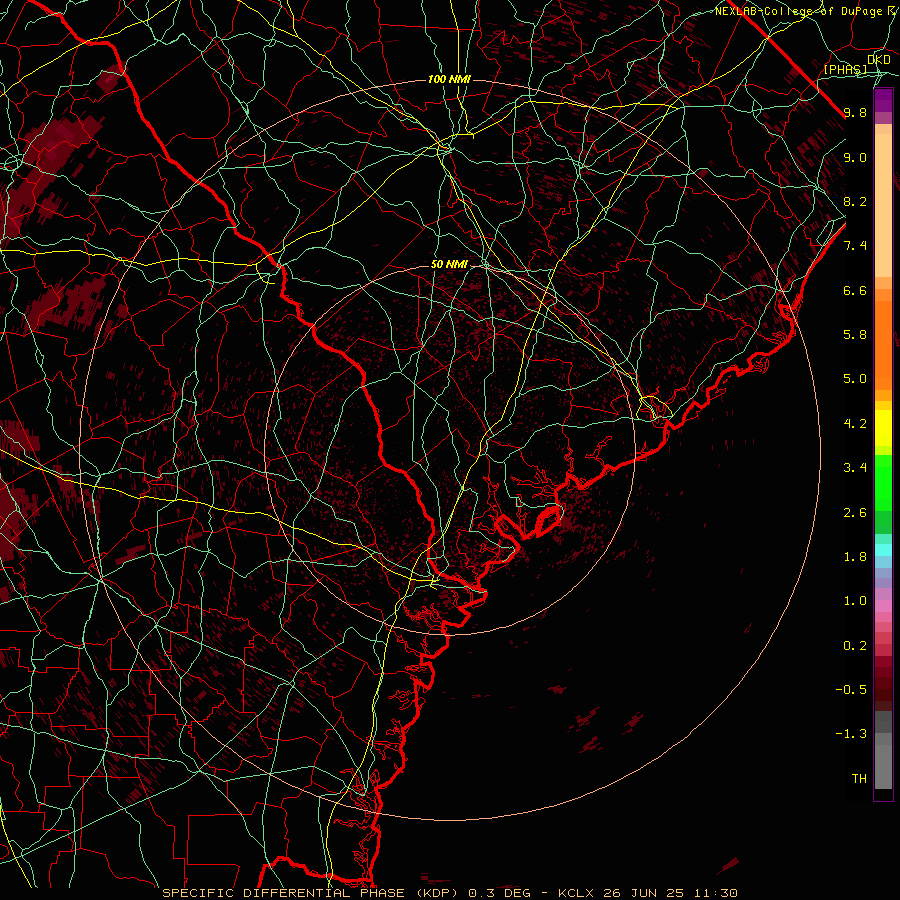Click the 0.2 scale value
Viewport: 900px width, 900px height.
(855, 645)
